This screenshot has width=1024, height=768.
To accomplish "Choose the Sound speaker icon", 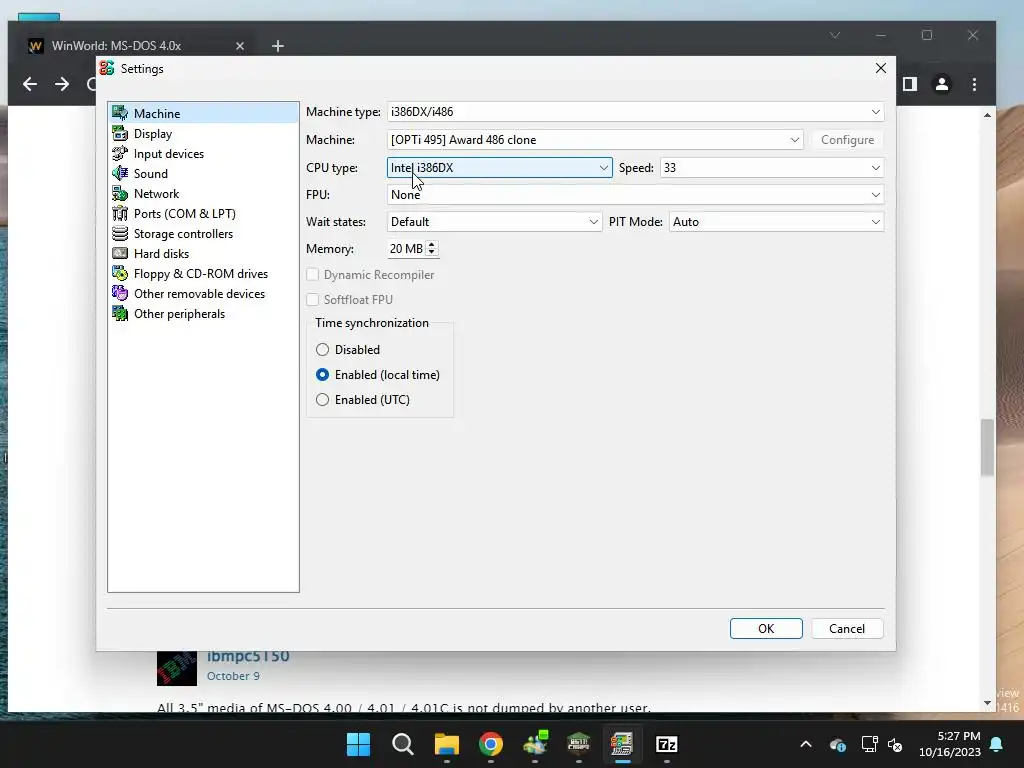I will click(120, 173).
